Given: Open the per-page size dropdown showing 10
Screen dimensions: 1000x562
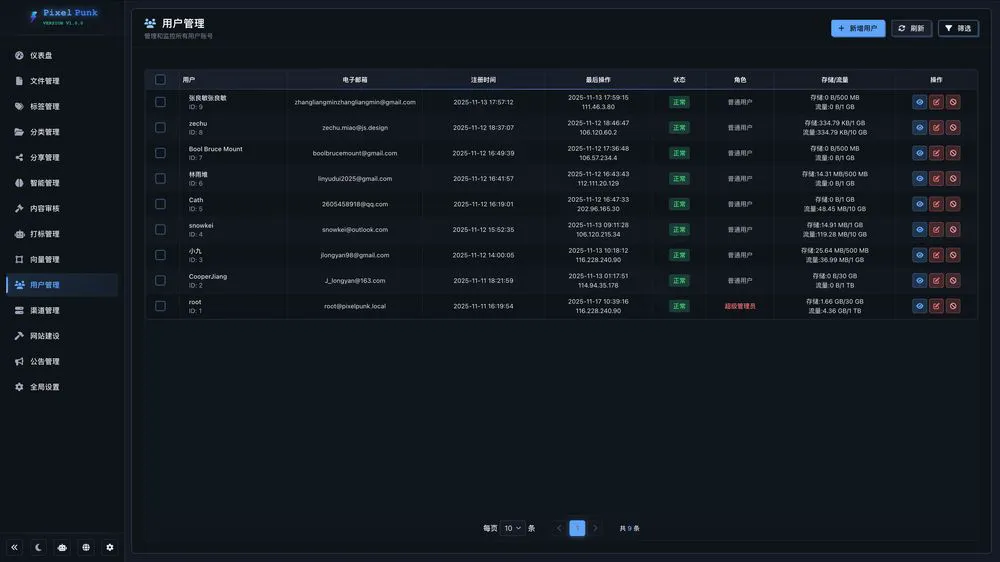Looking at the screenshot, I should (513, 528).
